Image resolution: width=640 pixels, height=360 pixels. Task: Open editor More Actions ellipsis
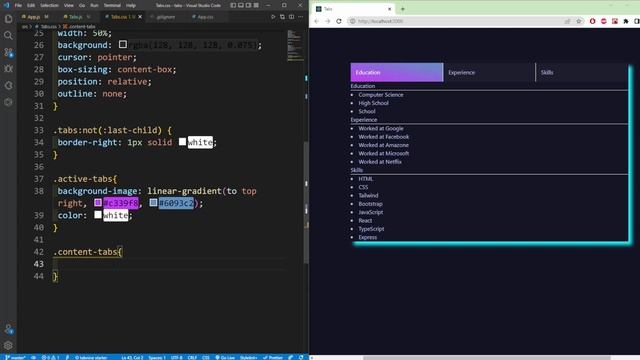click(x=301, y=17)
